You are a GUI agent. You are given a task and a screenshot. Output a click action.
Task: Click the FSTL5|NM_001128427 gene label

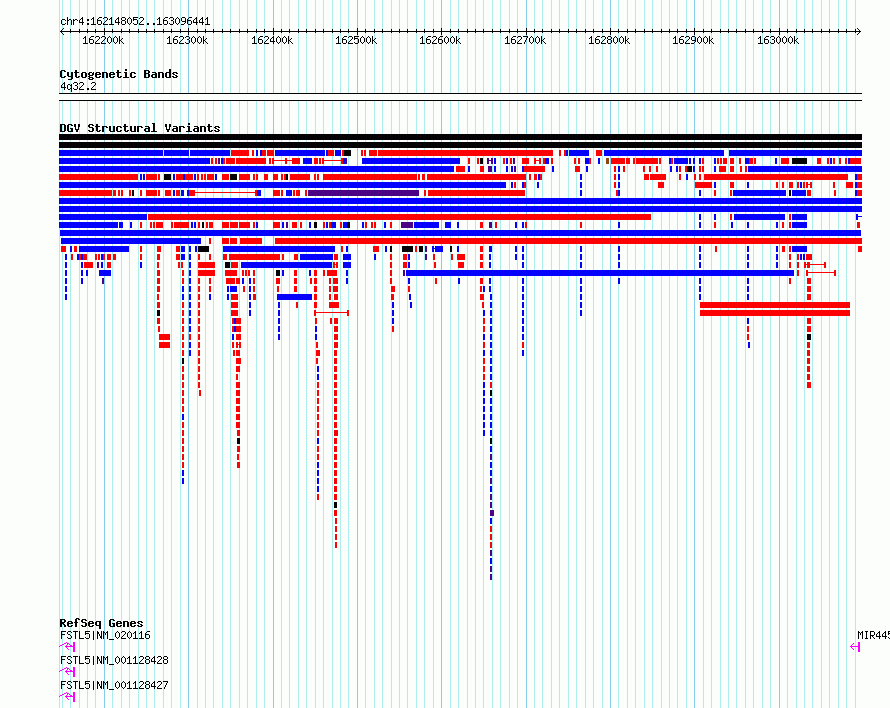(x=114, y=685)
